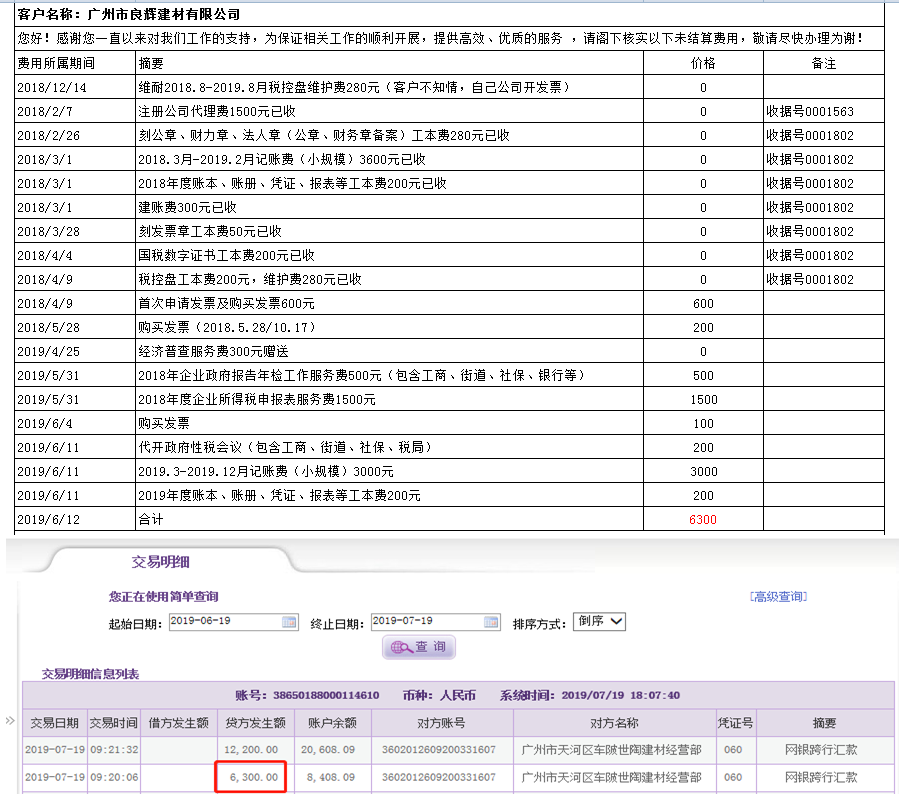Open the 高级查询 advanced query link

coord(778,597)
